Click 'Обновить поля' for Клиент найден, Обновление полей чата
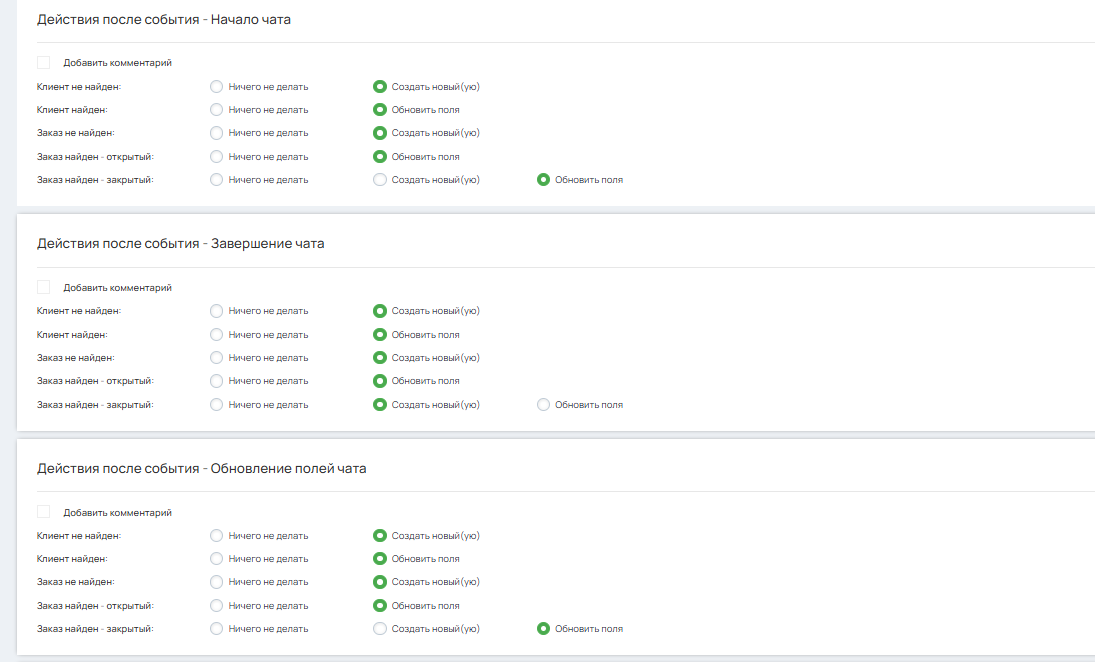Viewport: 1095px width, 662px height. coord(380,559)
